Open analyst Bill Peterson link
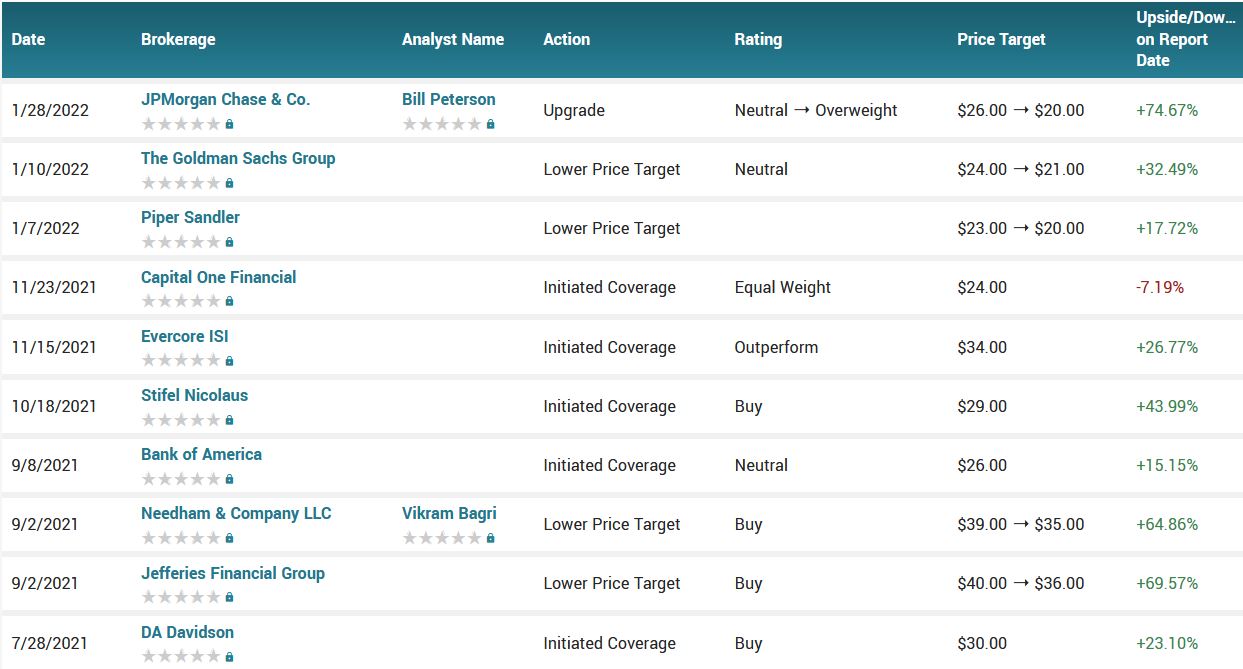The image size is (1243, 669). click(x=449, y=99)
